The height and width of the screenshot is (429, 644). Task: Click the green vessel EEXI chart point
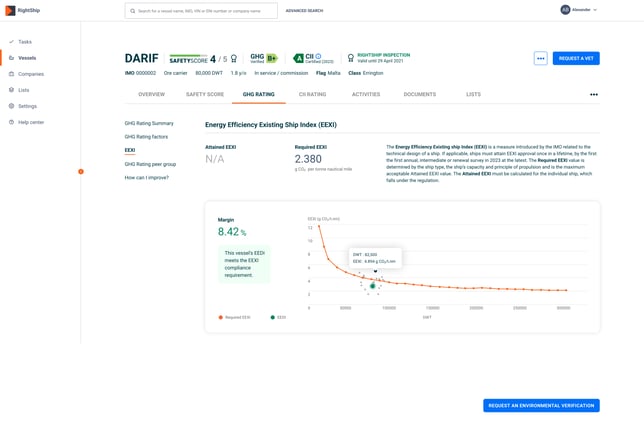tap(373, 286)
